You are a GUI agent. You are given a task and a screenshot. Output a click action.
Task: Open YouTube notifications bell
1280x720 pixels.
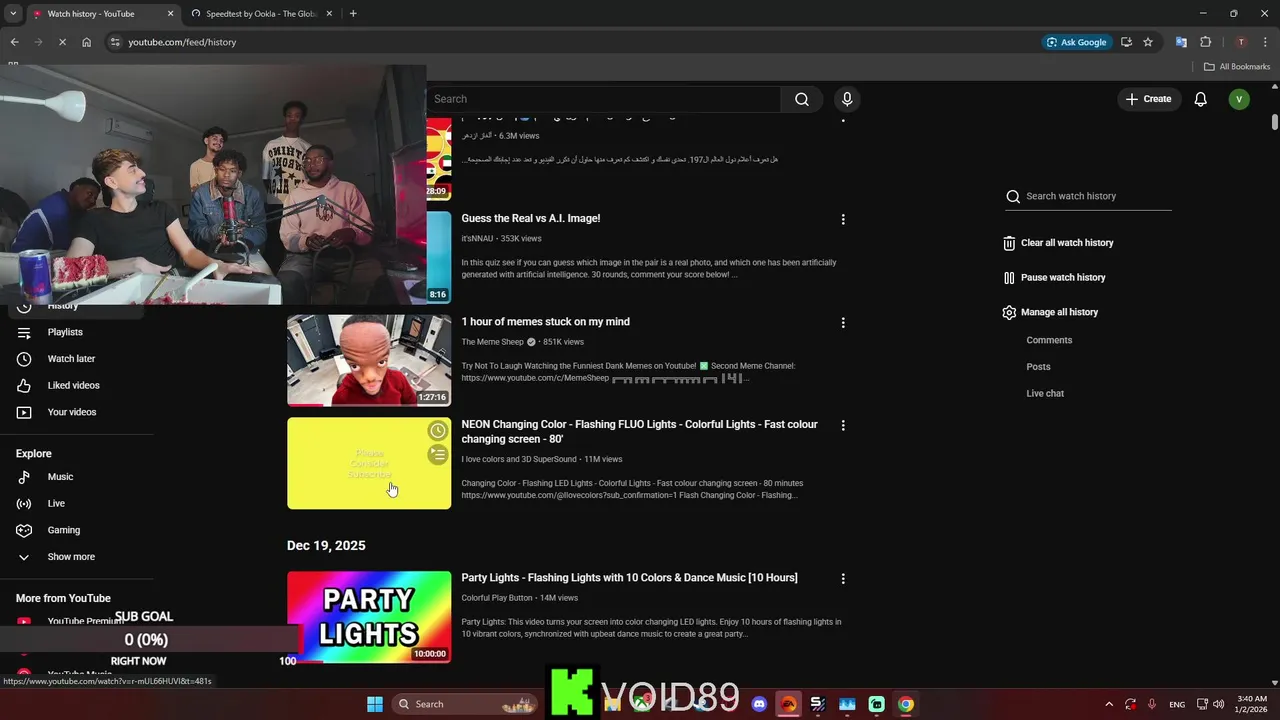[1201, 99]
